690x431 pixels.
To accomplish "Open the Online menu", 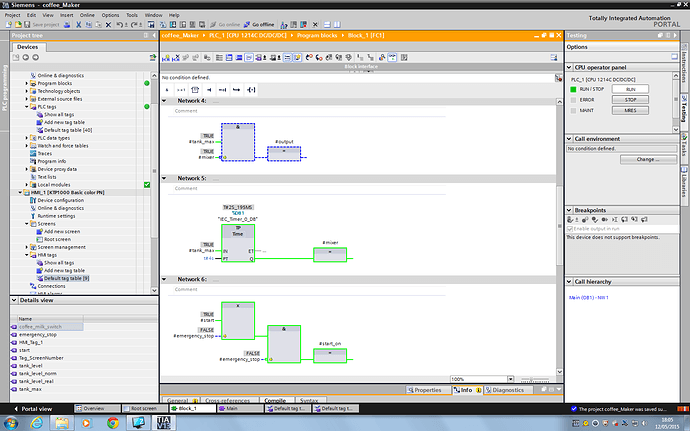I will (x=87, y=15).
